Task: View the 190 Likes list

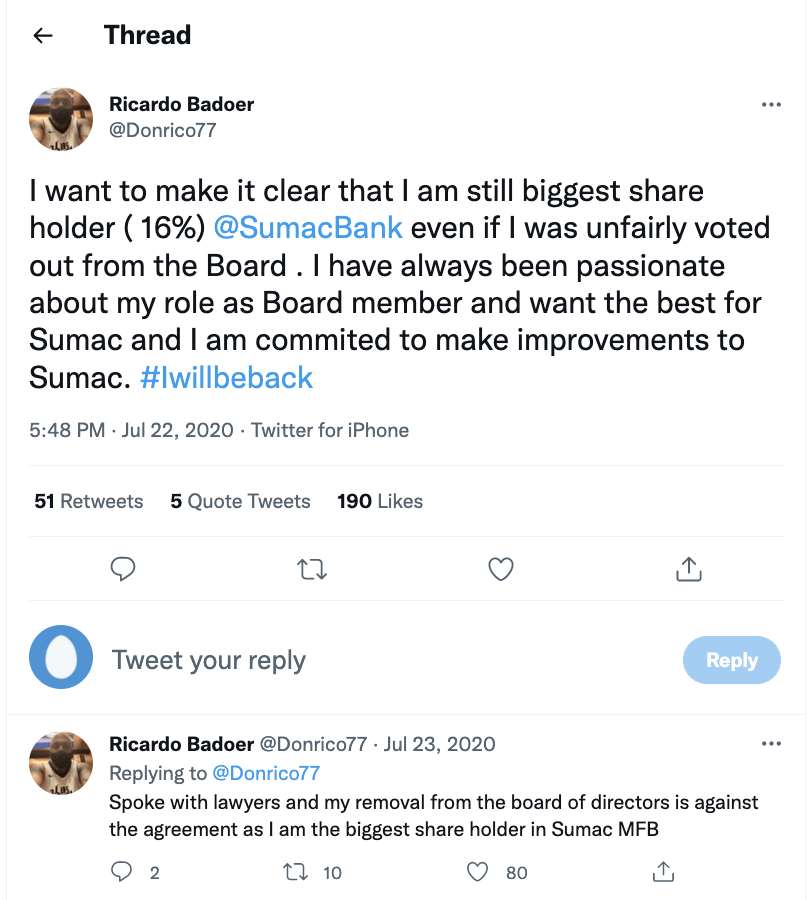Action: click(x=380, y=501)
